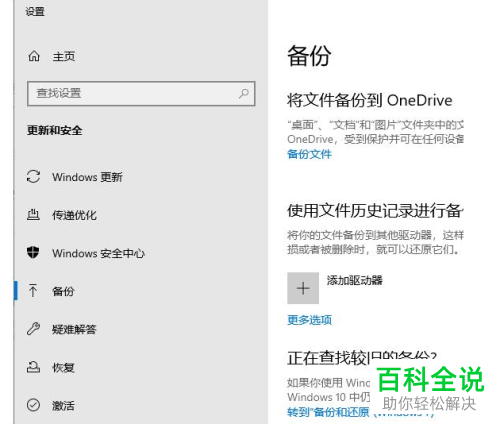Open the 更多选项 link
Viewport: 500px width, 424px height.
(x=309, y=320)
